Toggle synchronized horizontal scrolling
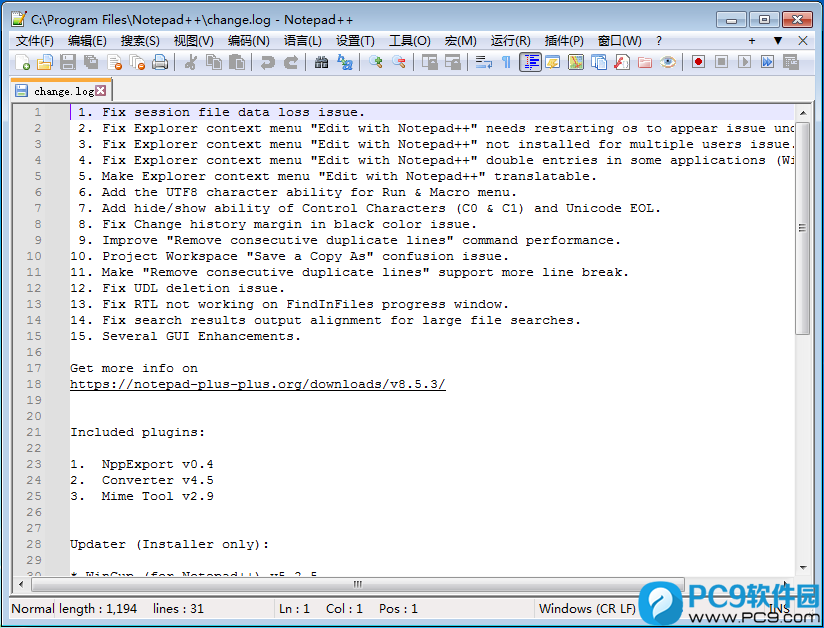 [452, 63]
